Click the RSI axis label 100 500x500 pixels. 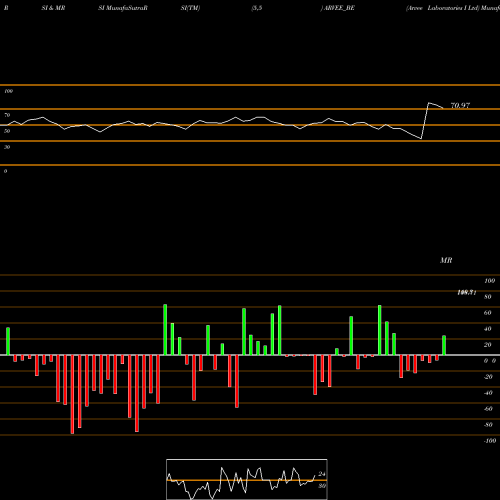[x=9, y=91]
